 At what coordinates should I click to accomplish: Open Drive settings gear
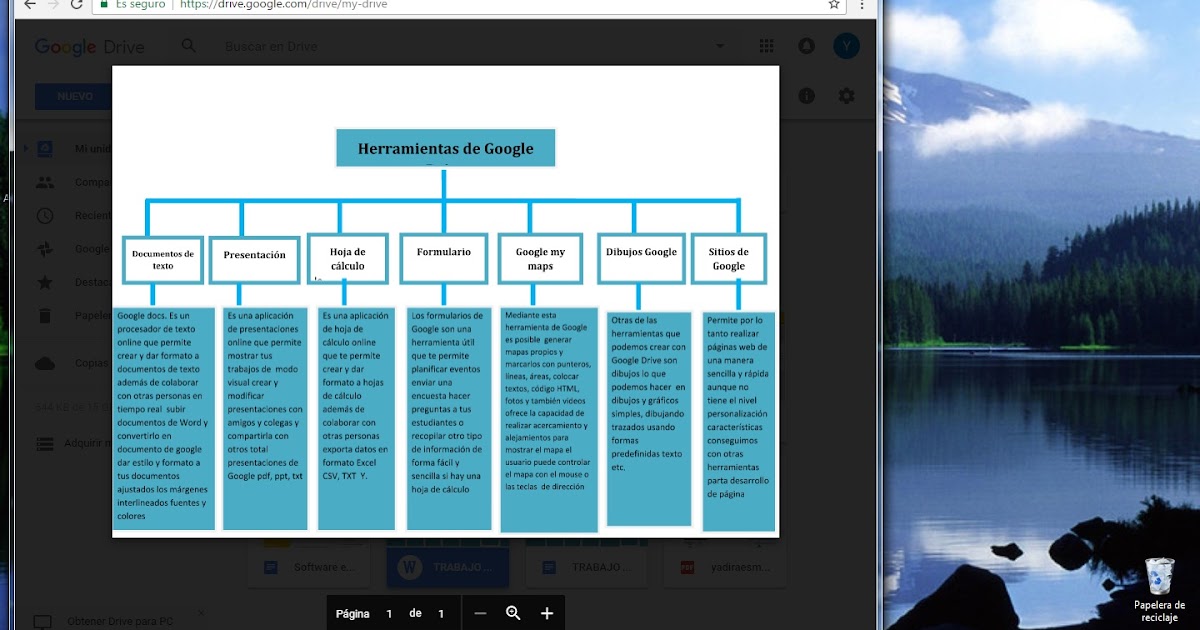tap(846, 96)
